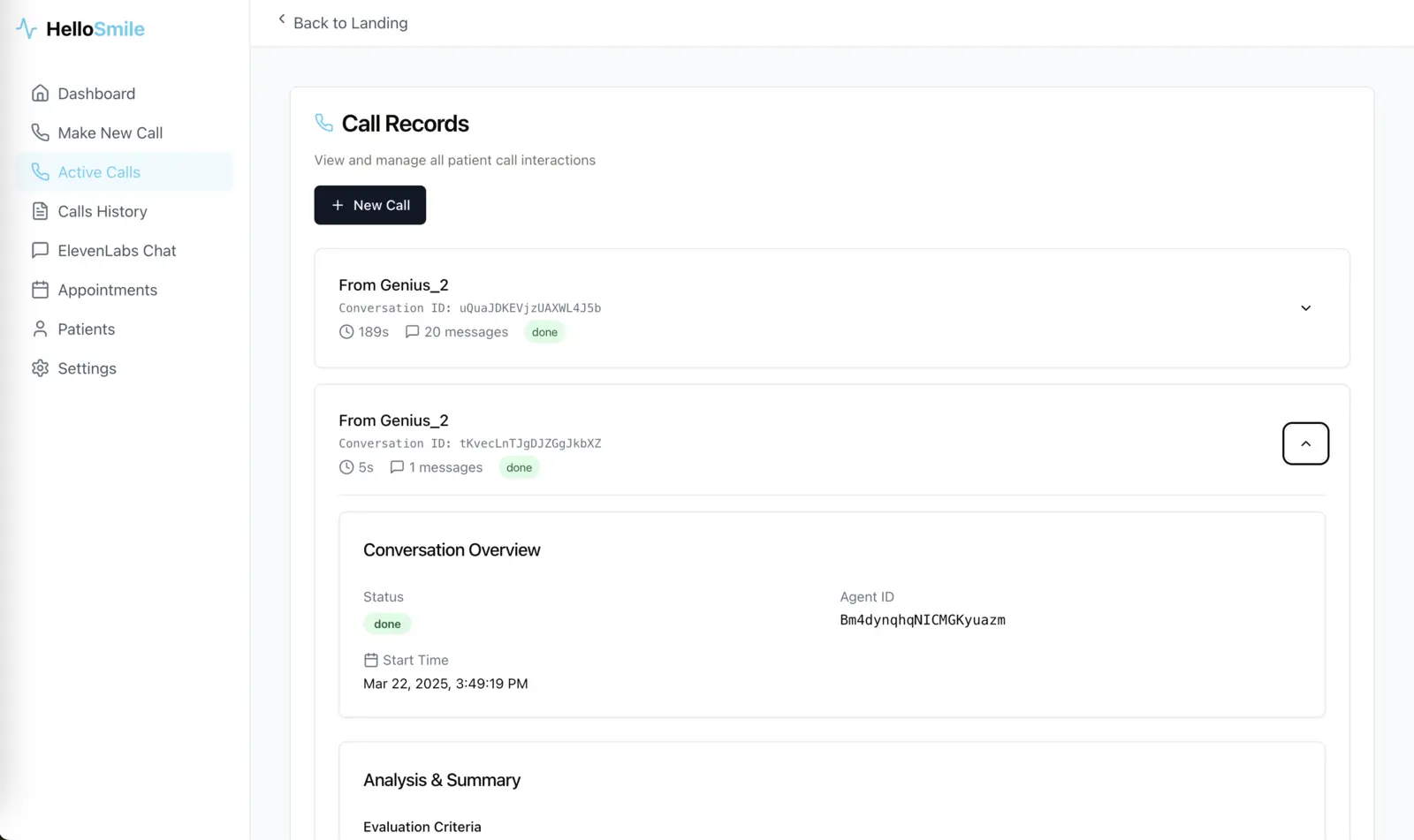Click the Start Time label
The image size is (1414, 840).
tap(415, 660)
